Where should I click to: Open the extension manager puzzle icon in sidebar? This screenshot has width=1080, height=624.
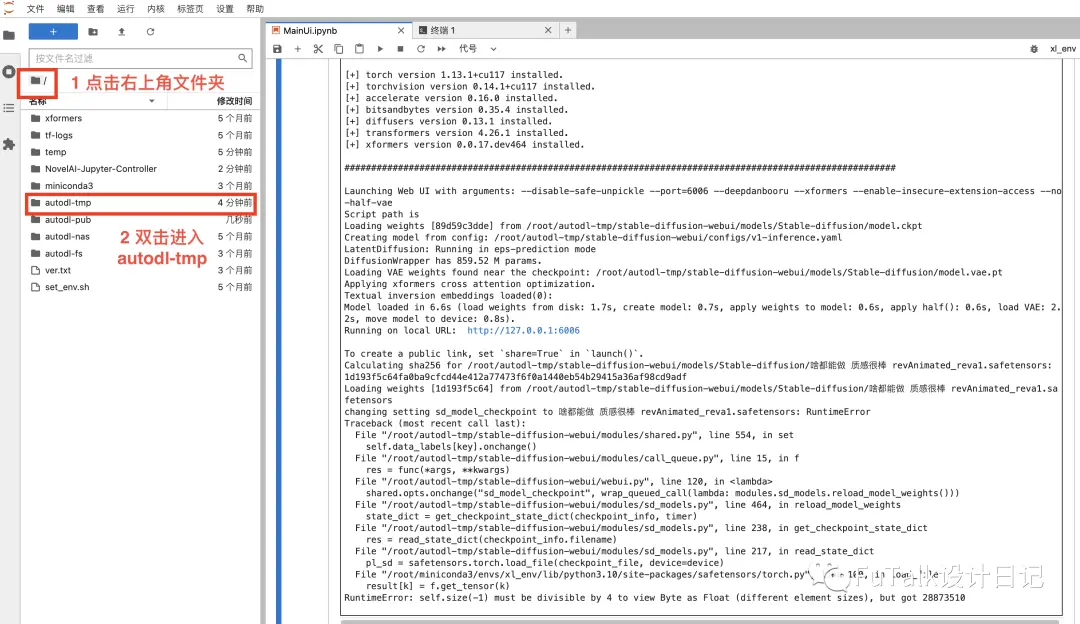(x=9, y=144)
